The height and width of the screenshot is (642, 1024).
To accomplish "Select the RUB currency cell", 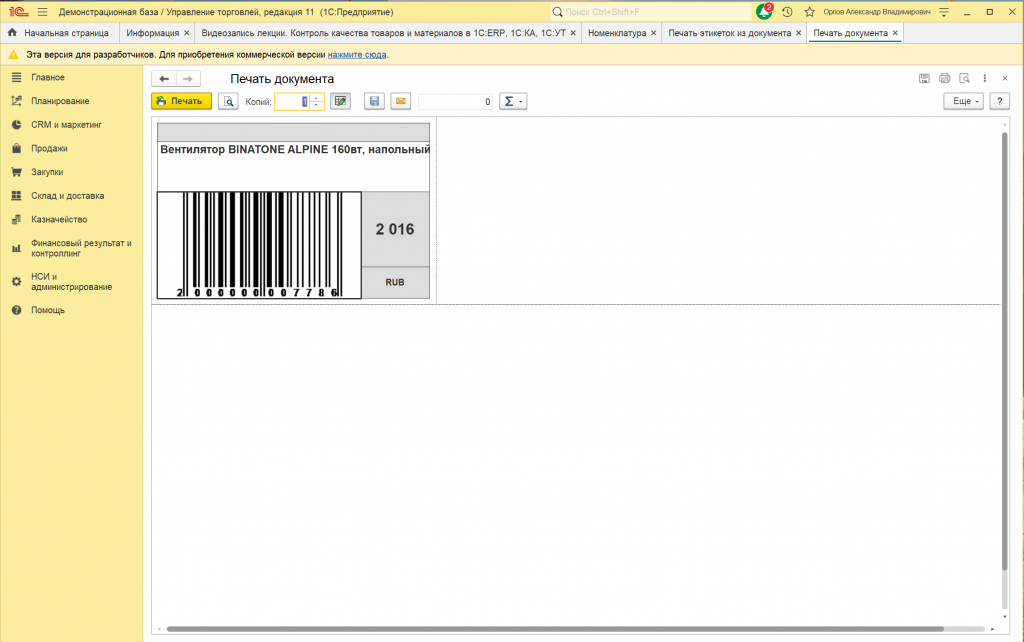I will coord(395,282).
